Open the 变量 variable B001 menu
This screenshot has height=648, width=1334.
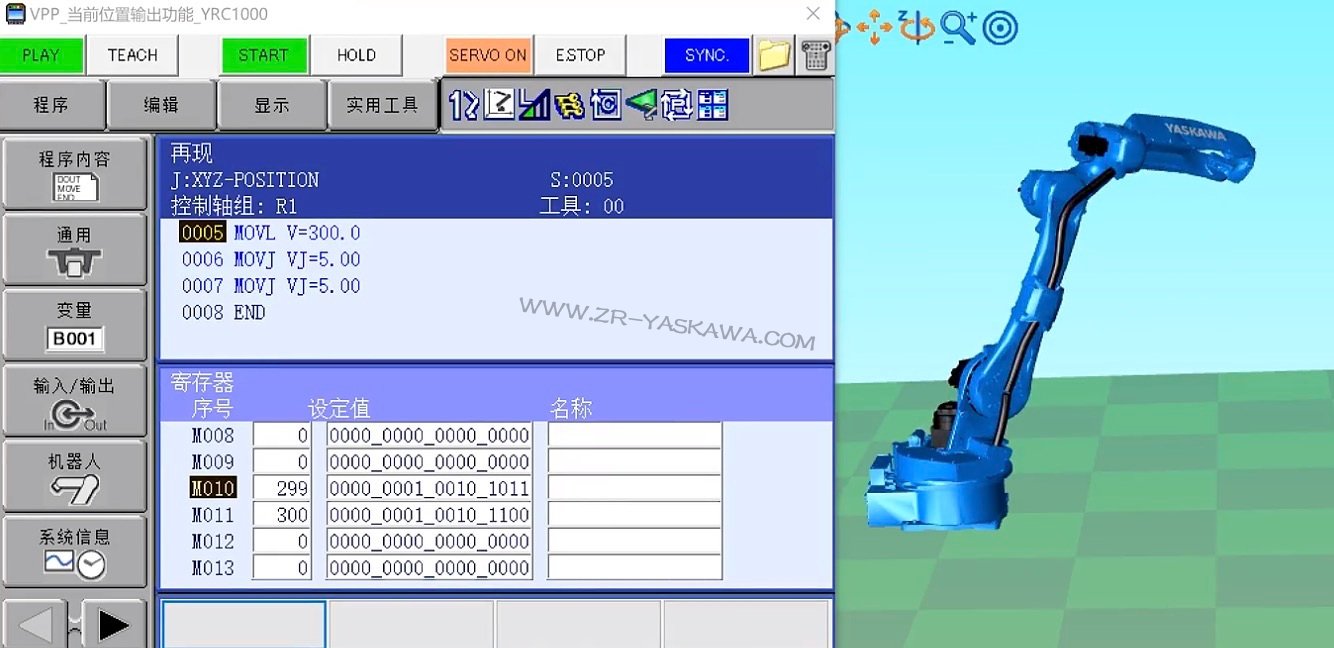pos(75,325)
